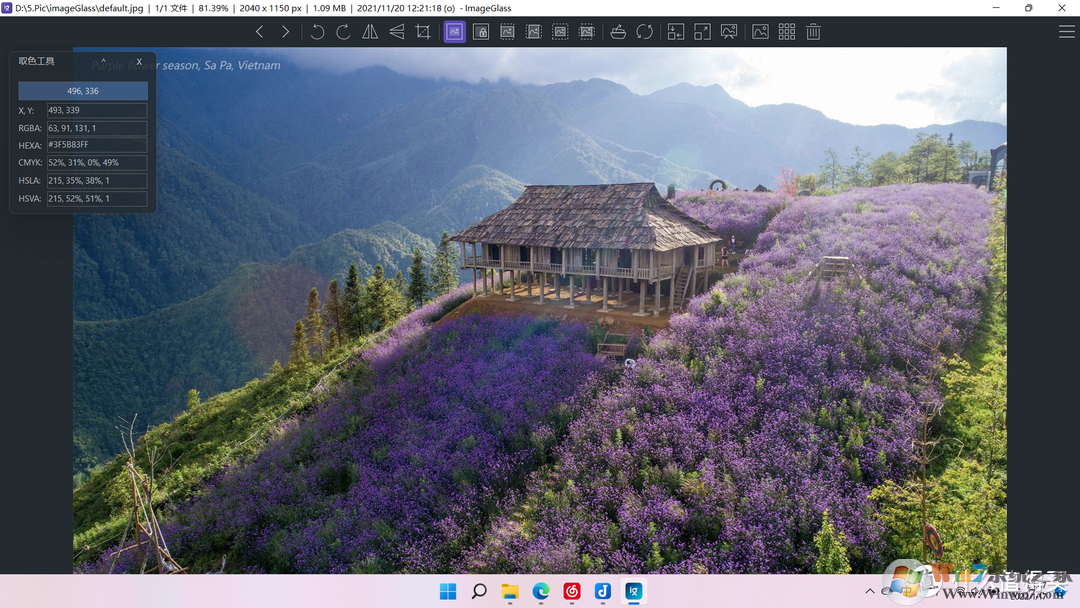Flip the image vertically
The height and width of the screenshot is (608, 1080).
click(397, 31)
